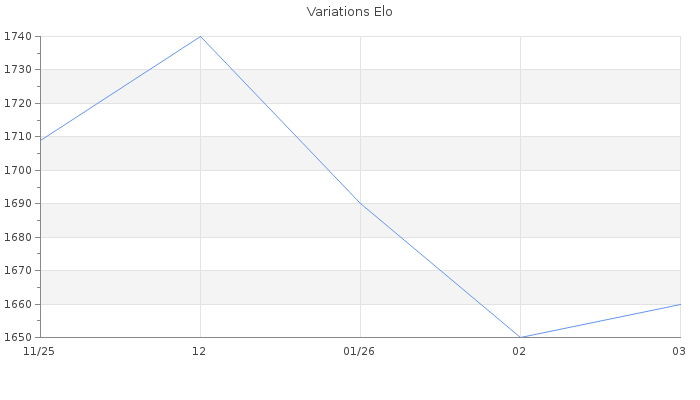Click the 1710 y-axis label
Viewport: 700px width, 400px height.
pyautogui.click(x=17, y=137)
